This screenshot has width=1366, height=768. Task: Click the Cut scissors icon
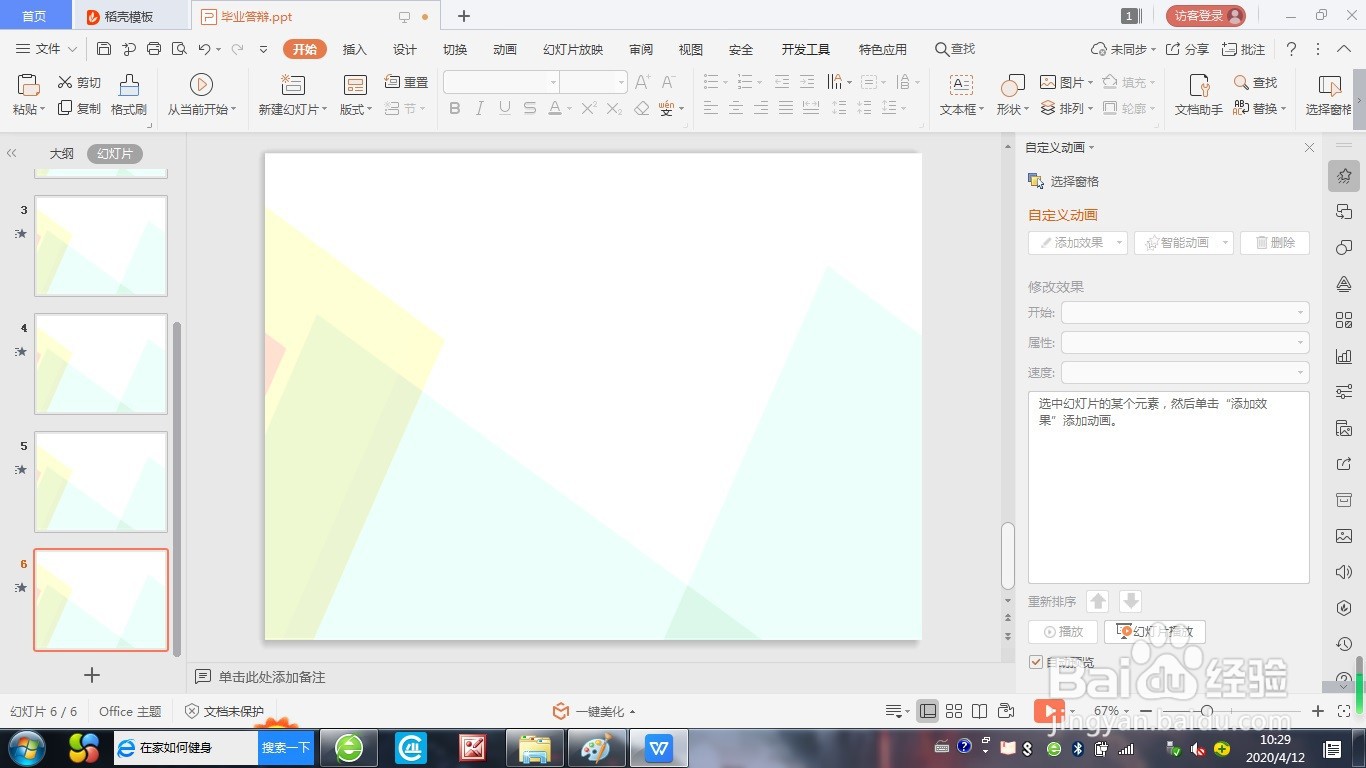[65, 82]
